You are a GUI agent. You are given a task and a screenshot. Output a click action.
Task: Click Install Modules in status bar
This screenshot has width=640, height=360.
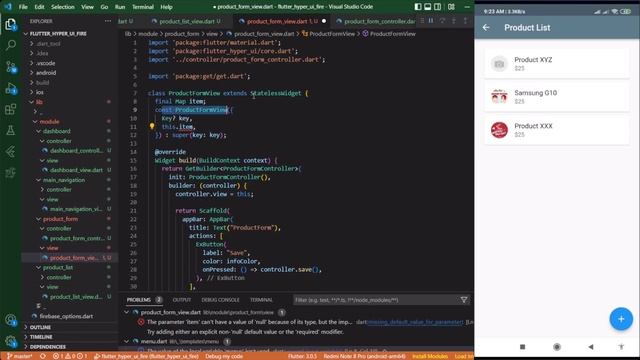point(430,356)
